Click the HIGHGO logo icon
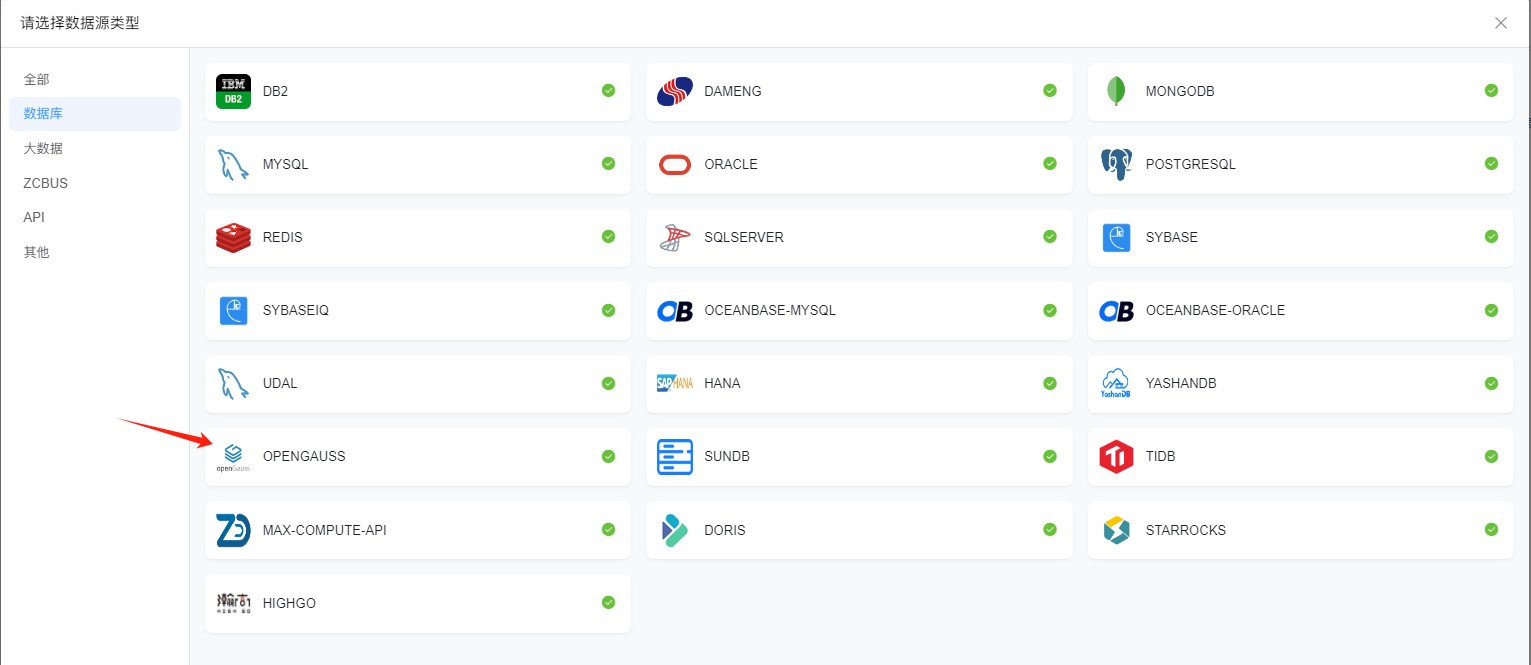This screenshot has height=665, width=1531. (233, 603)
